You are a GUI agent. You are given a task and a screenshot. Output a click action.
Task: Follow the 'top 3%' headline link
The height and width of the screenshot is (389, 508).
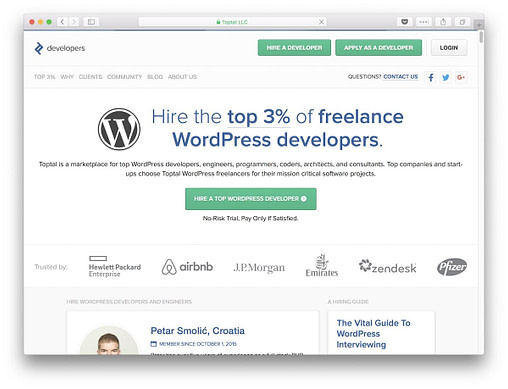259,117
